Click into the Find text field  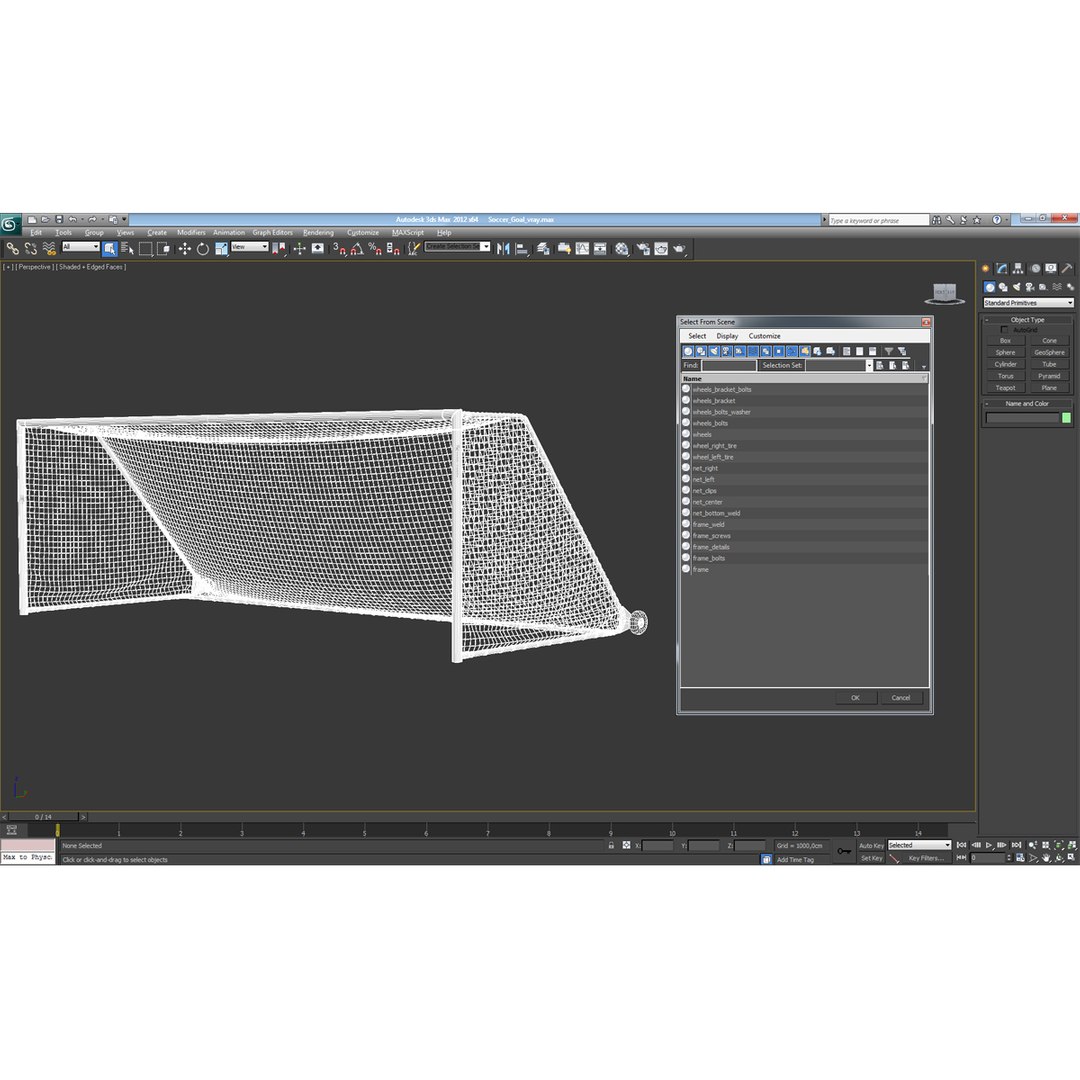[729, 366]
